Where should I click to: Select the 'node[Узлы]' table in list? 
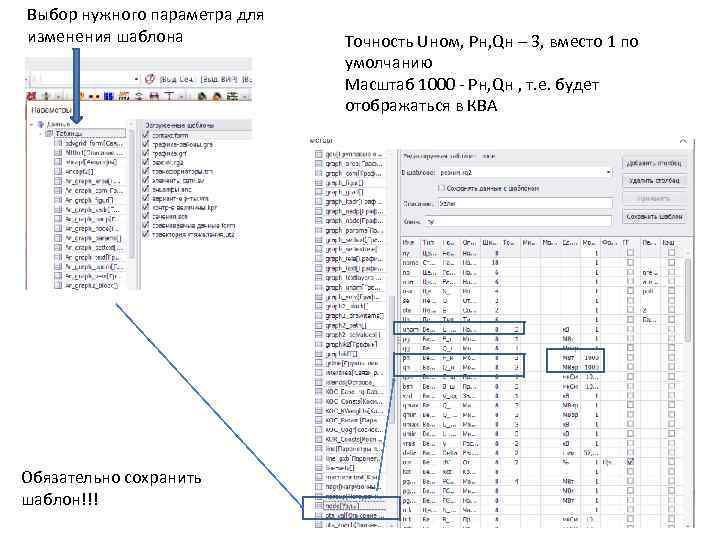point(341,506)
